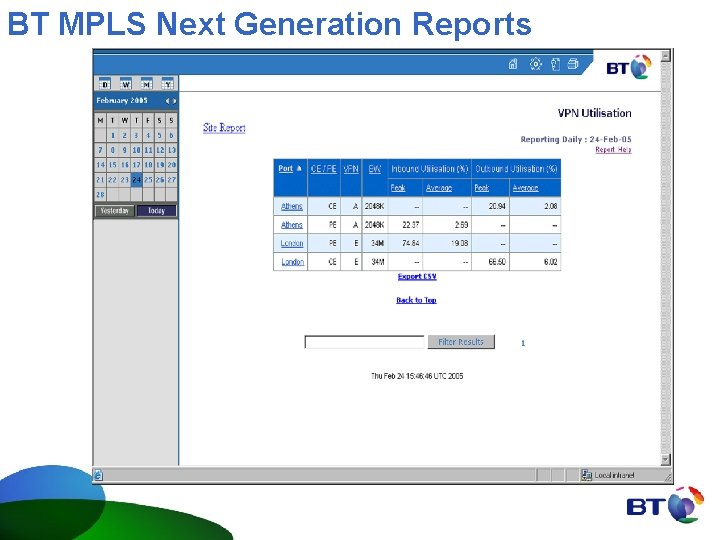This screenshot has width=720, height=540.
Task: Open the London CE row port link
Action: click(x=292, y=262)
